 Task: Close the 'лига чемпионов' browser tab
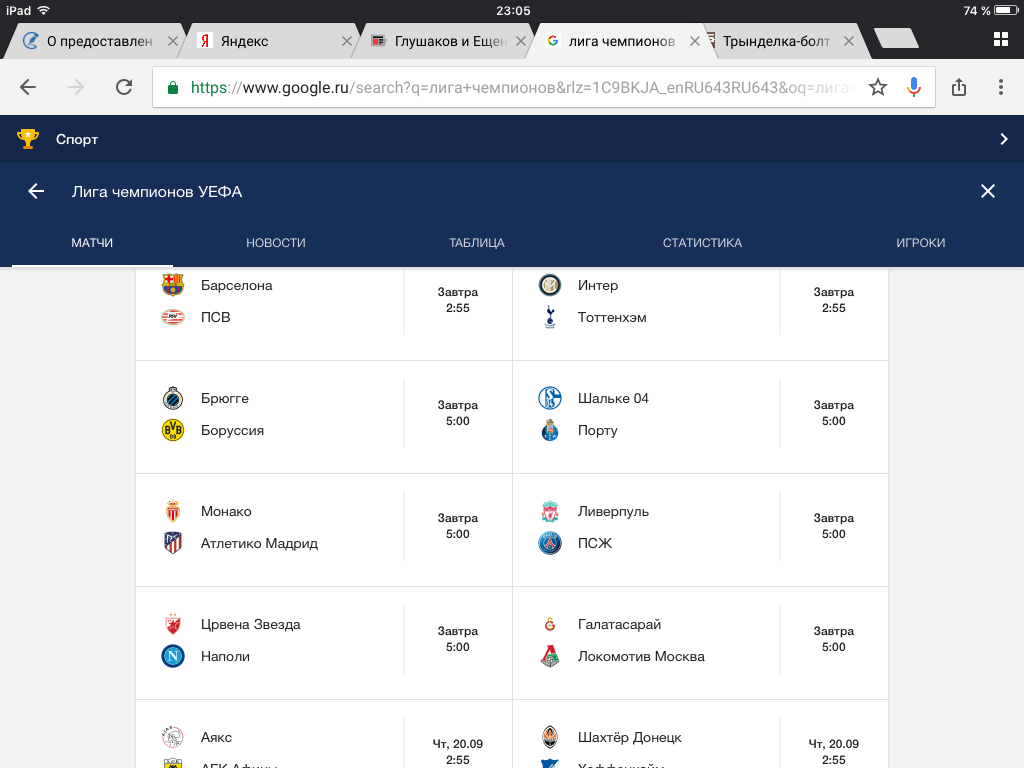[x=695, y=41]
